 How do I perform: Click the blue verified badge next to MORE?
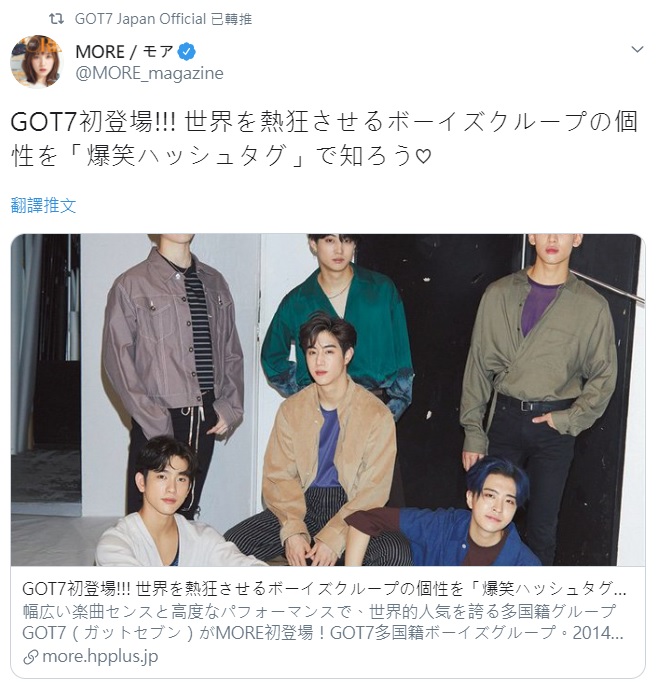[186, 52]
